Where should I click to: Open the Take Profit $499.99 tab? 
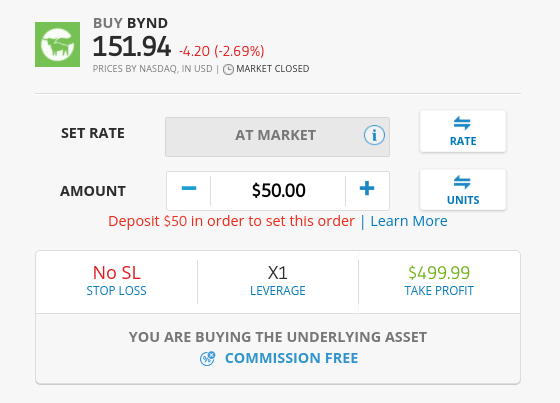point(439,282)
